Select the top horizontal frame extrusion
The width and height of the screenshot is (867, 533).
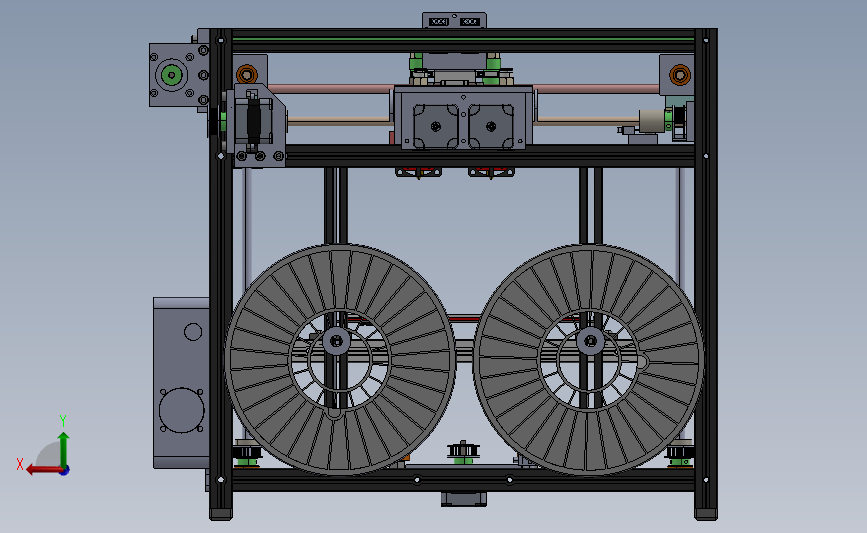click(x=463, y=40)
